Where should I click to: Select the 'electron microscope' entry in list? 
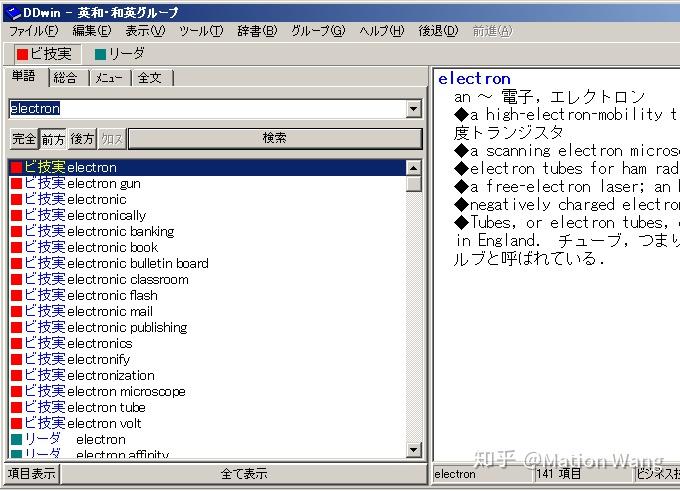tap(126, 391)
